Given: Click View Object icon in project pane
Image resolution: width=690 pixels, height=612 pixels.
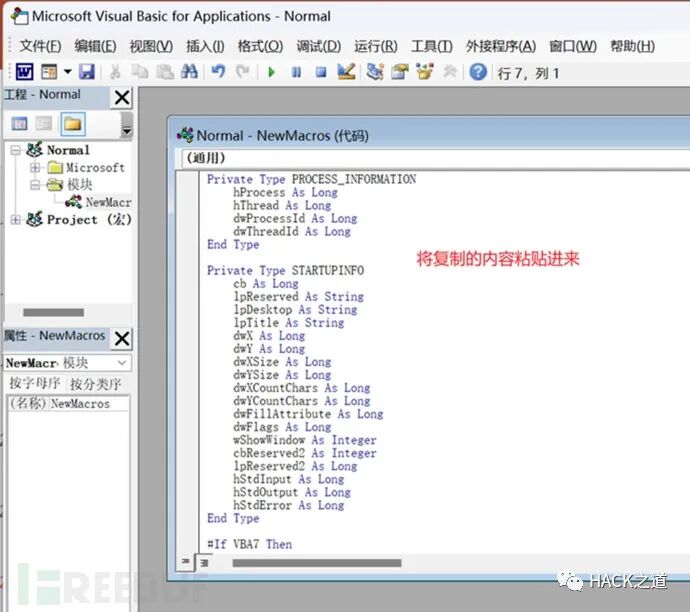Looking at the screenshot, I should [x=44, y=124].
